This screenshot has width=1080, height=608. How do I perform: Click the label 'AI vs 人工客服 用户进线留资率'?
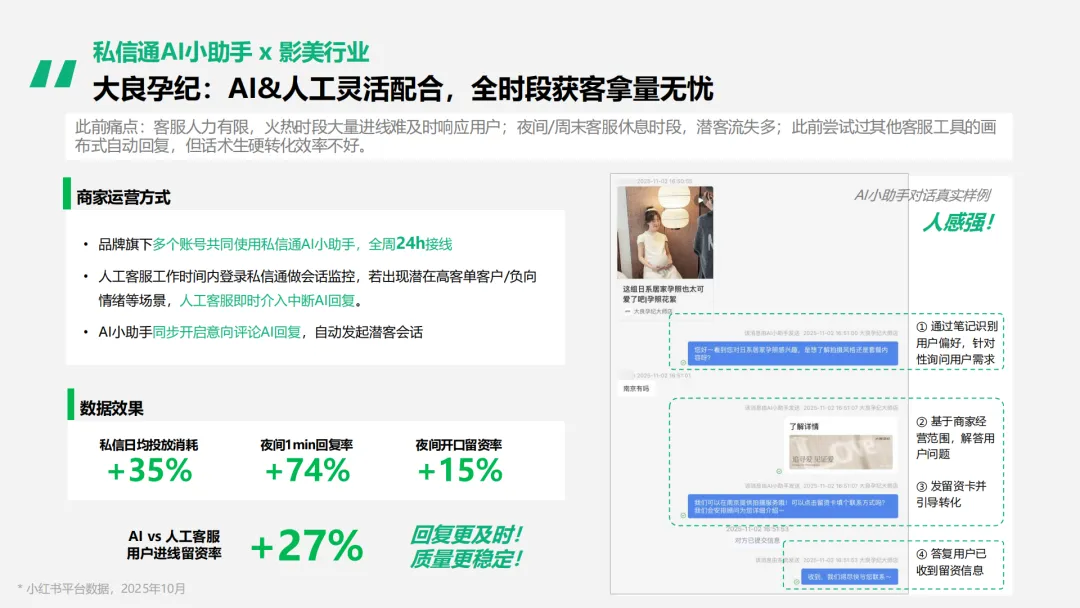point(174,545)
